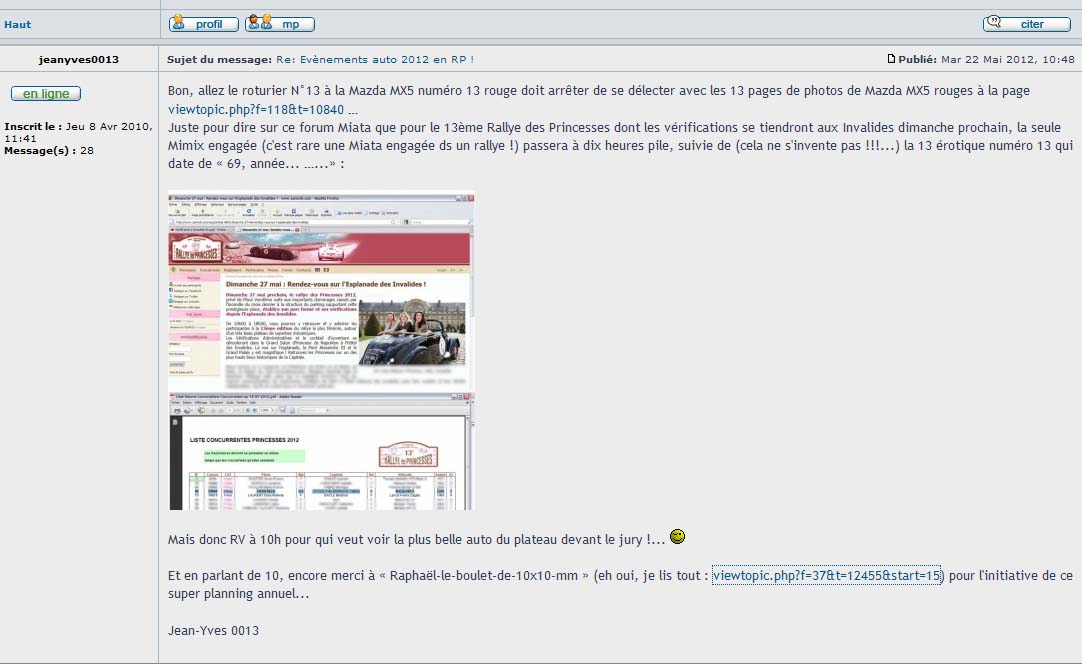This screenshot has height=664, width=1082.
Task: Click the 'en ligne' status button
Action: (x=46, y=93)
